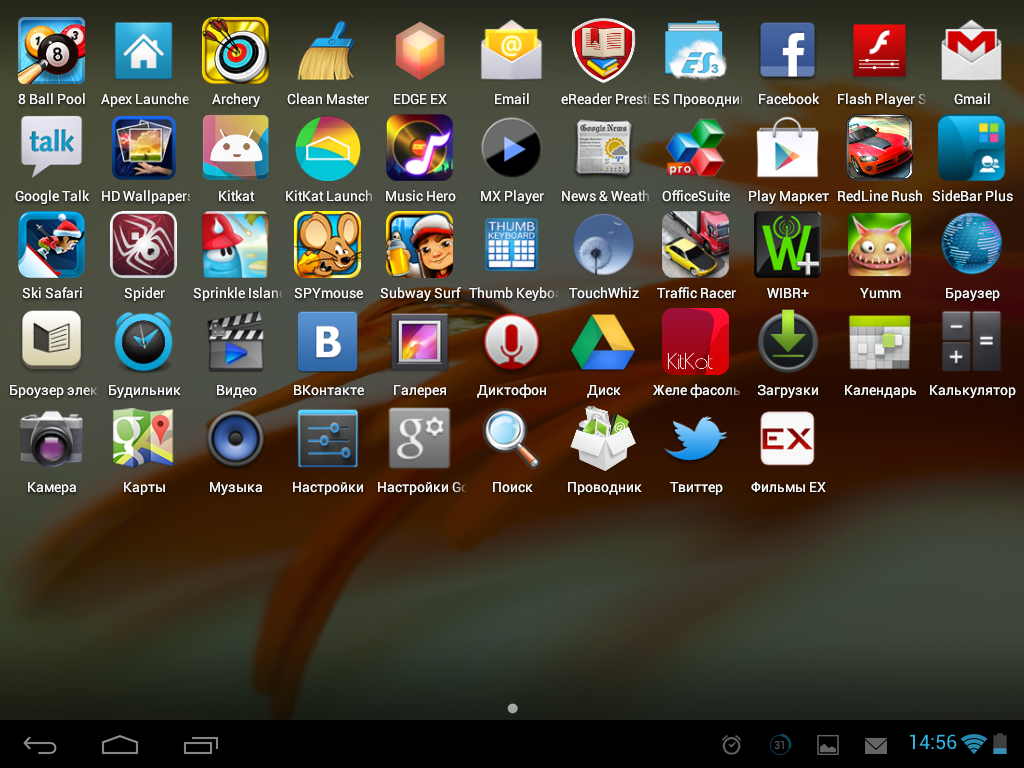Open the 8 Ball Pool game
Viewport: 1024px width, 768px height.
tap(51, 51)
